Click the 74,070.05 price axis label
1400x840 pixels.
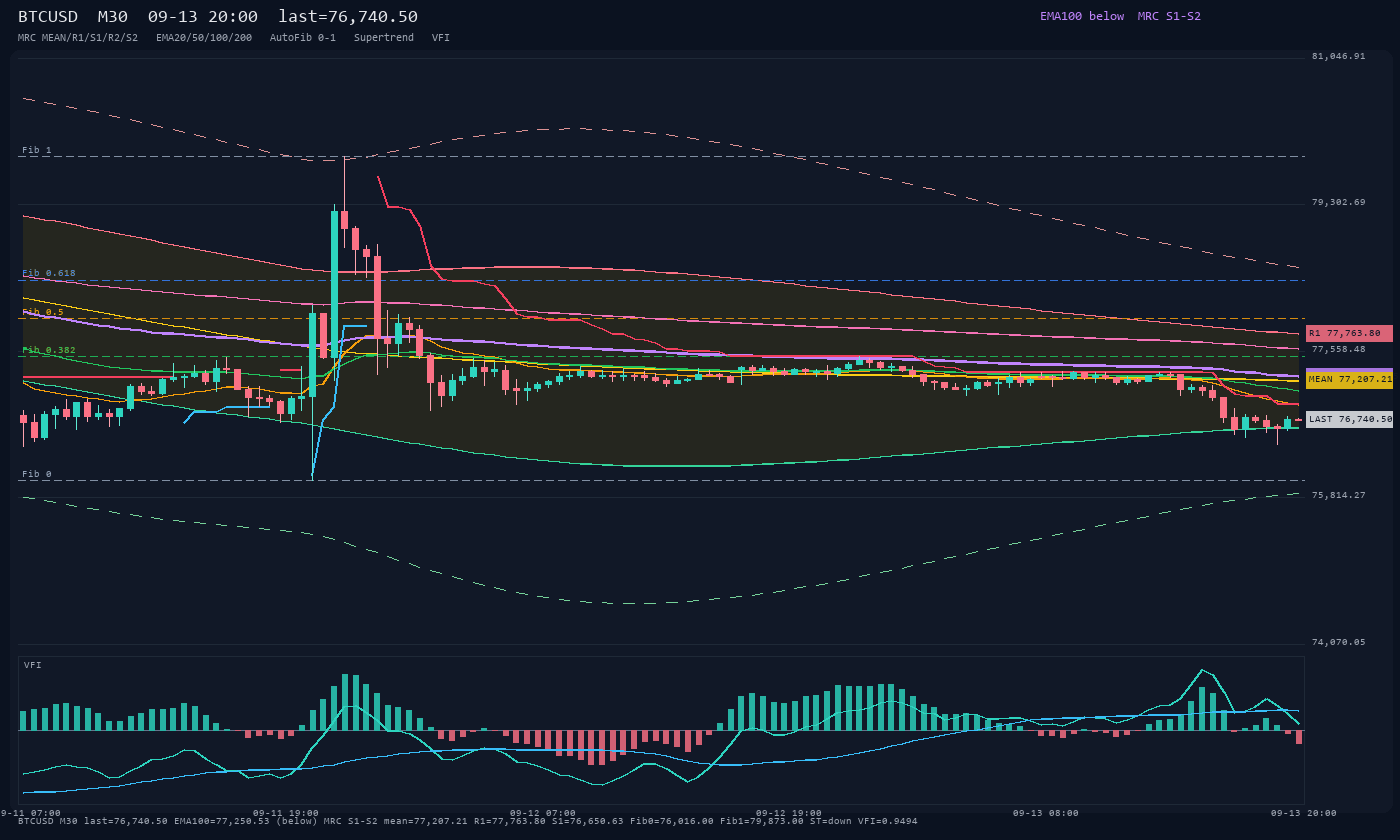coord(1338,643)
